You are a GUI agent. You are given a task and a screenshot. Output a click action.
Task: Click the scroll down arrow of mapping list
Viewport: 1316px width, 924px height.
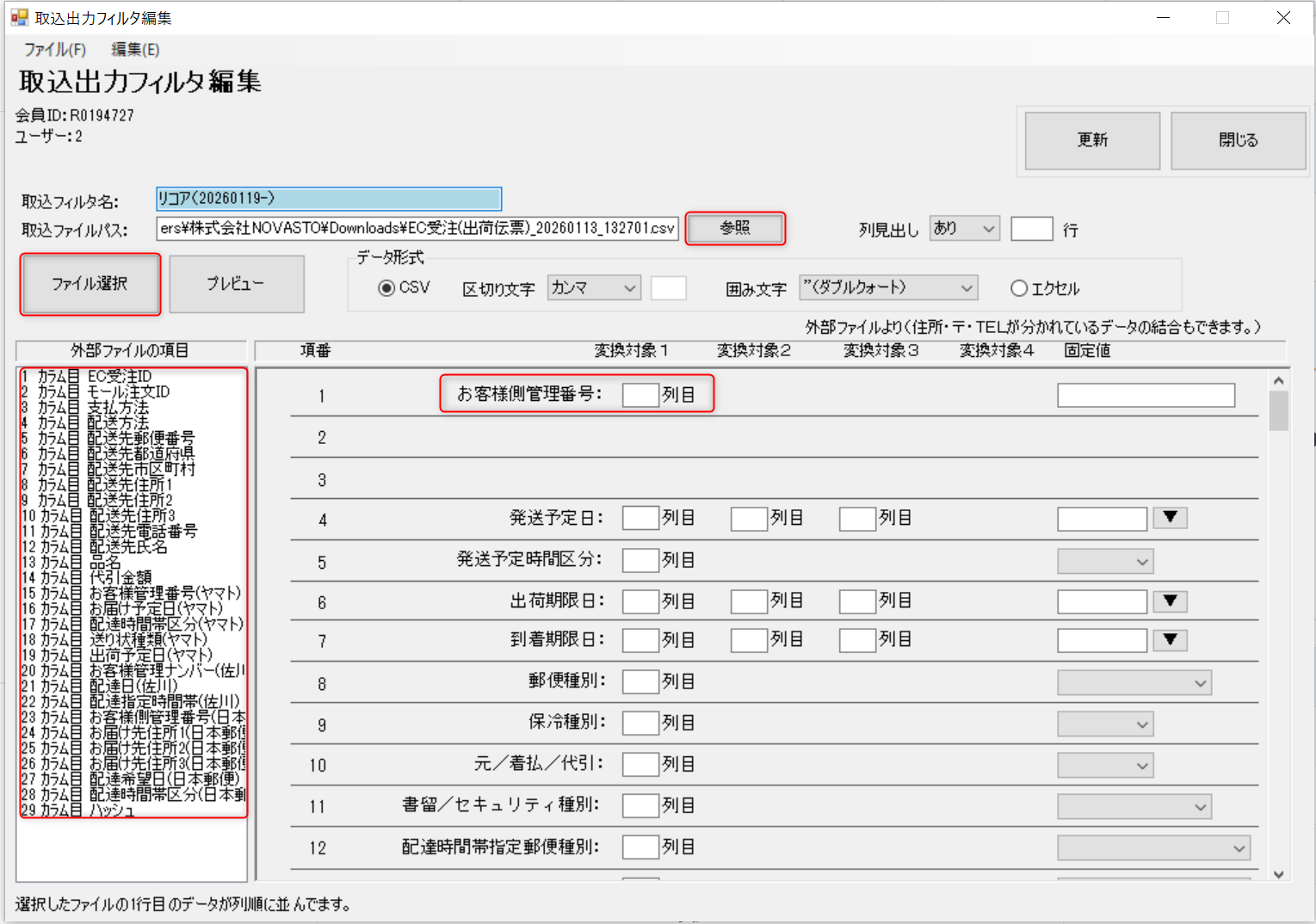[1278, 874]
